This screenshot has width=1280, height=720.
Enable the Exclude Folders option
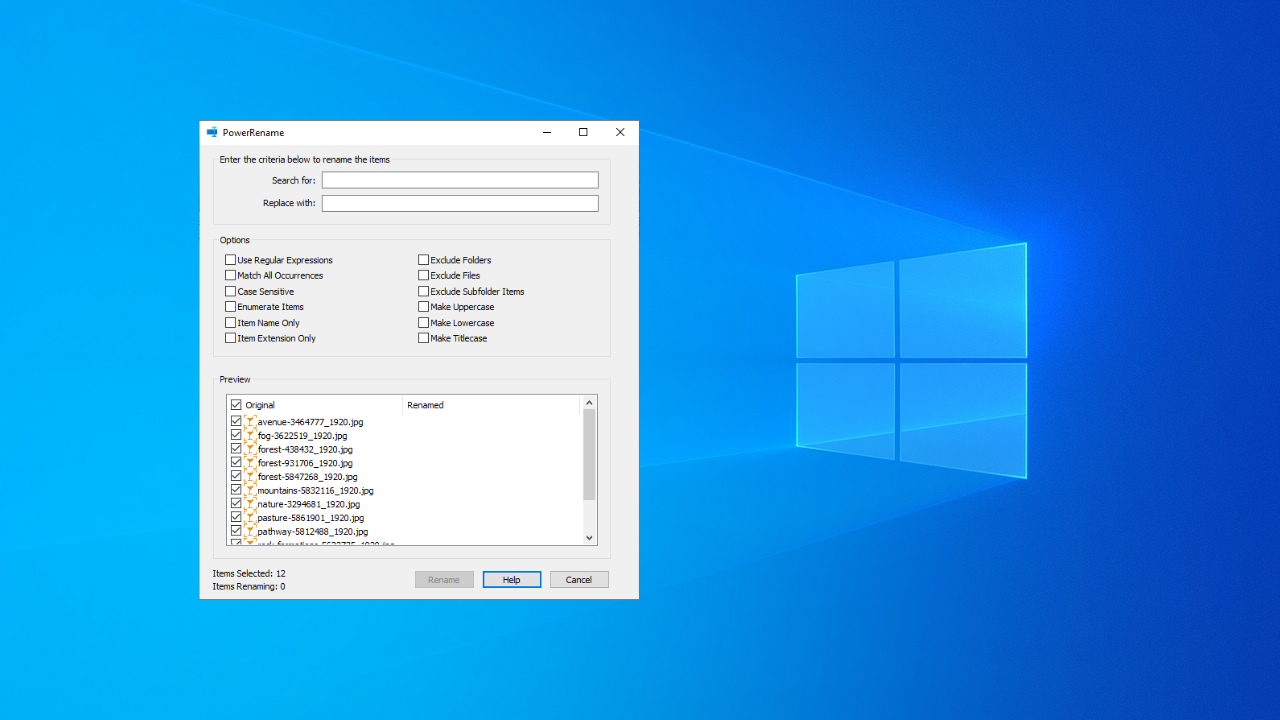(x=423, y=259)
